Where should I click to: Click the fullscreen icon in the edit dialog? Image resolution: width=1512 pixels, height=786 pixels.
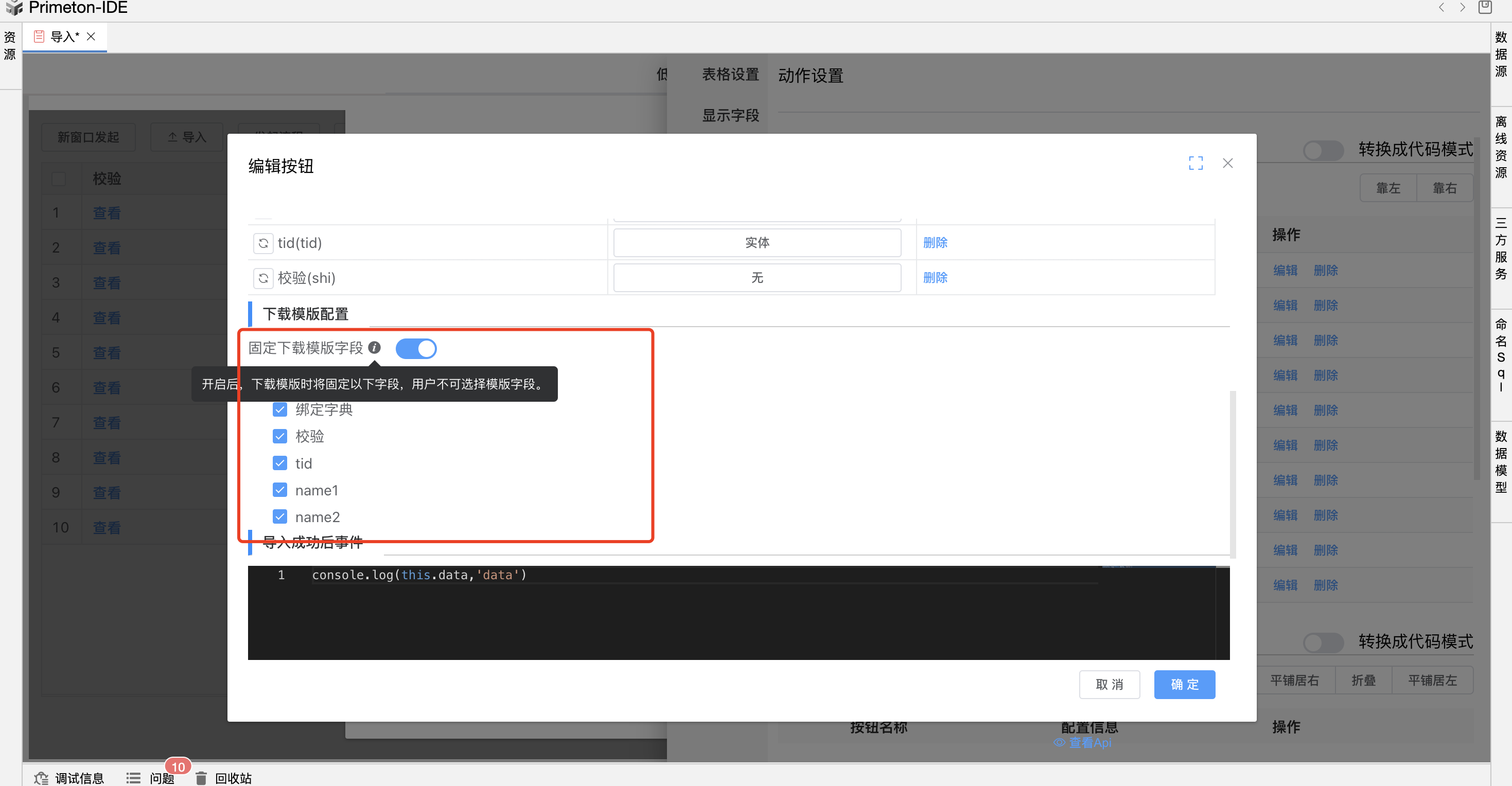(1195, 163)
